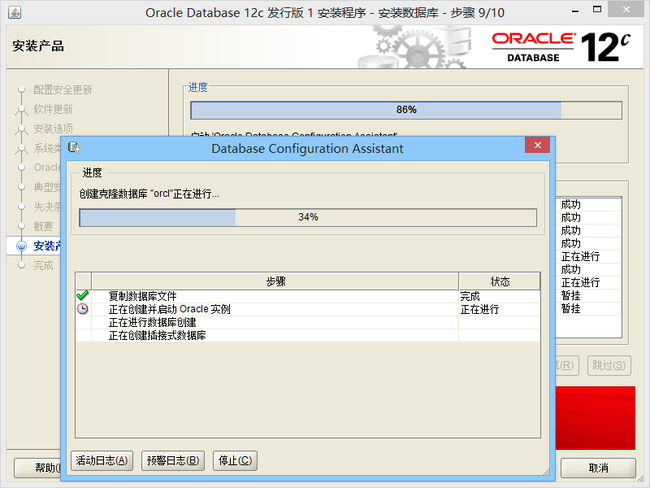Click the first 成功 status in installer list
The image size is (650, 488).
(x=571, y=204)
